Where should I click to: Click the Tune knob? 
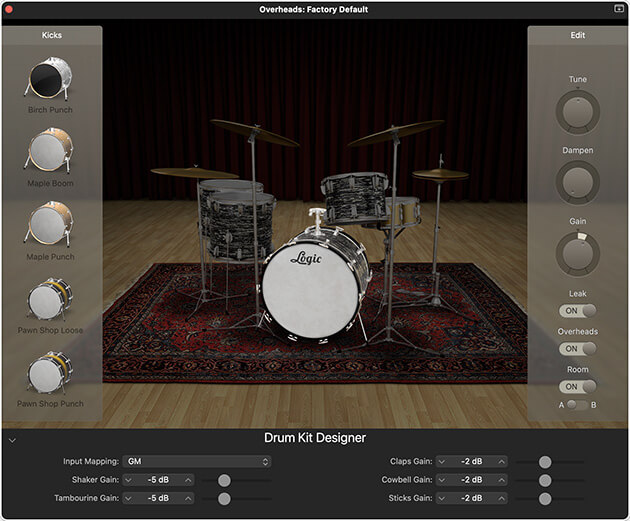[578, 112]
